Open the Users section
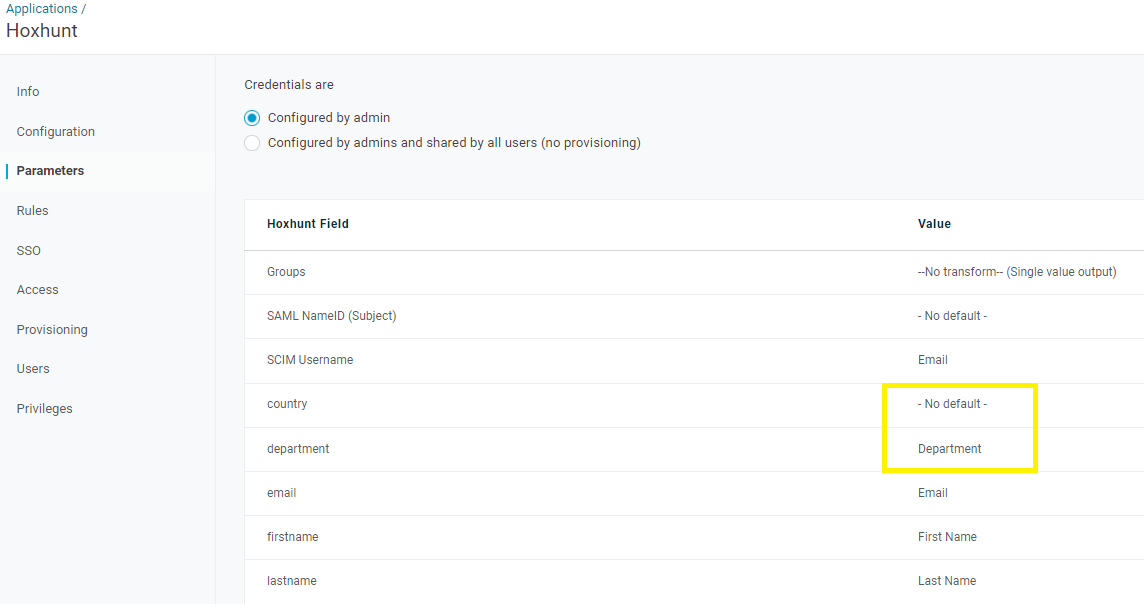The width and height of the screenshot is (1144, 604). [x=33, y=368]
